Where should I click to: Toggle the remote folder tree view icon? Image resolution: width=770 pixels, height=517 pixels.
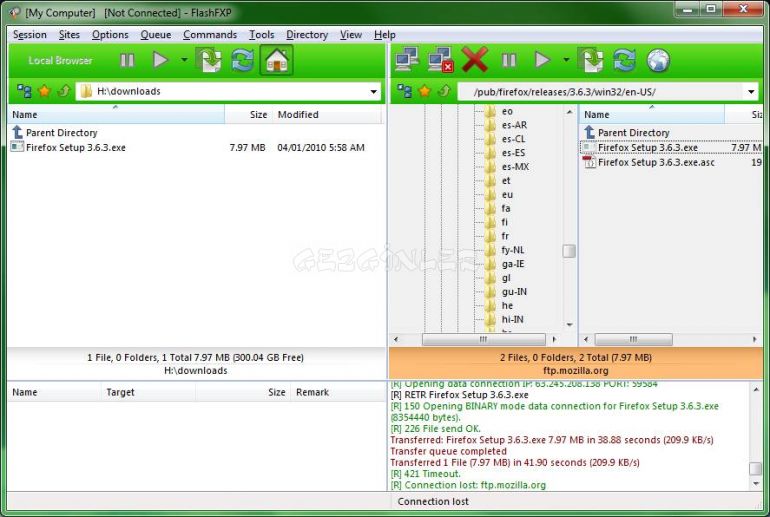[405, 91]
